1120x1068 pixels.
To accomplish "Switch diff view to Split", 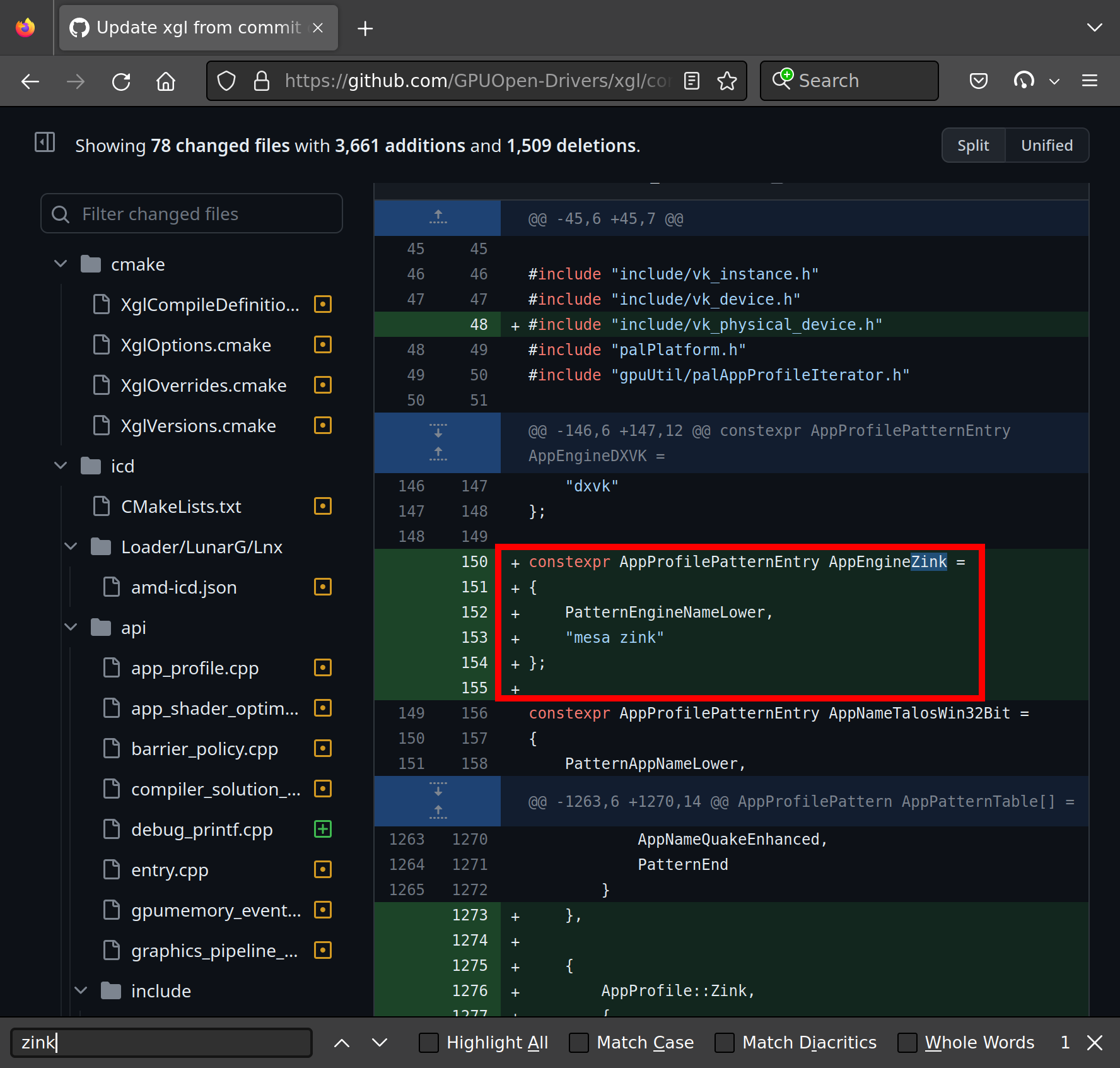I will (x=973, y=146).
